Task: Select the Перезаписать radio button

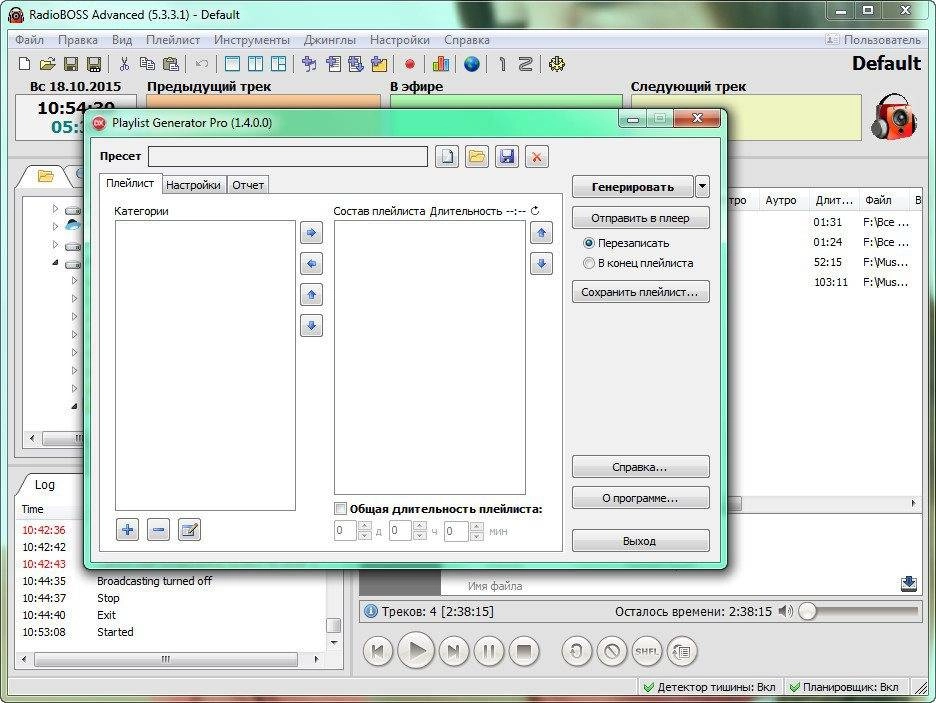Action: [589, 243]
